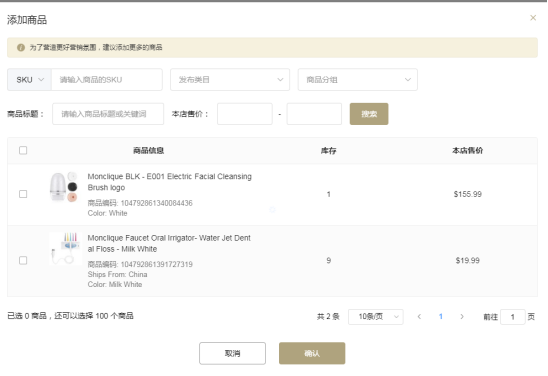
Task: Click the stock value 9 cell
Action: 329,260
